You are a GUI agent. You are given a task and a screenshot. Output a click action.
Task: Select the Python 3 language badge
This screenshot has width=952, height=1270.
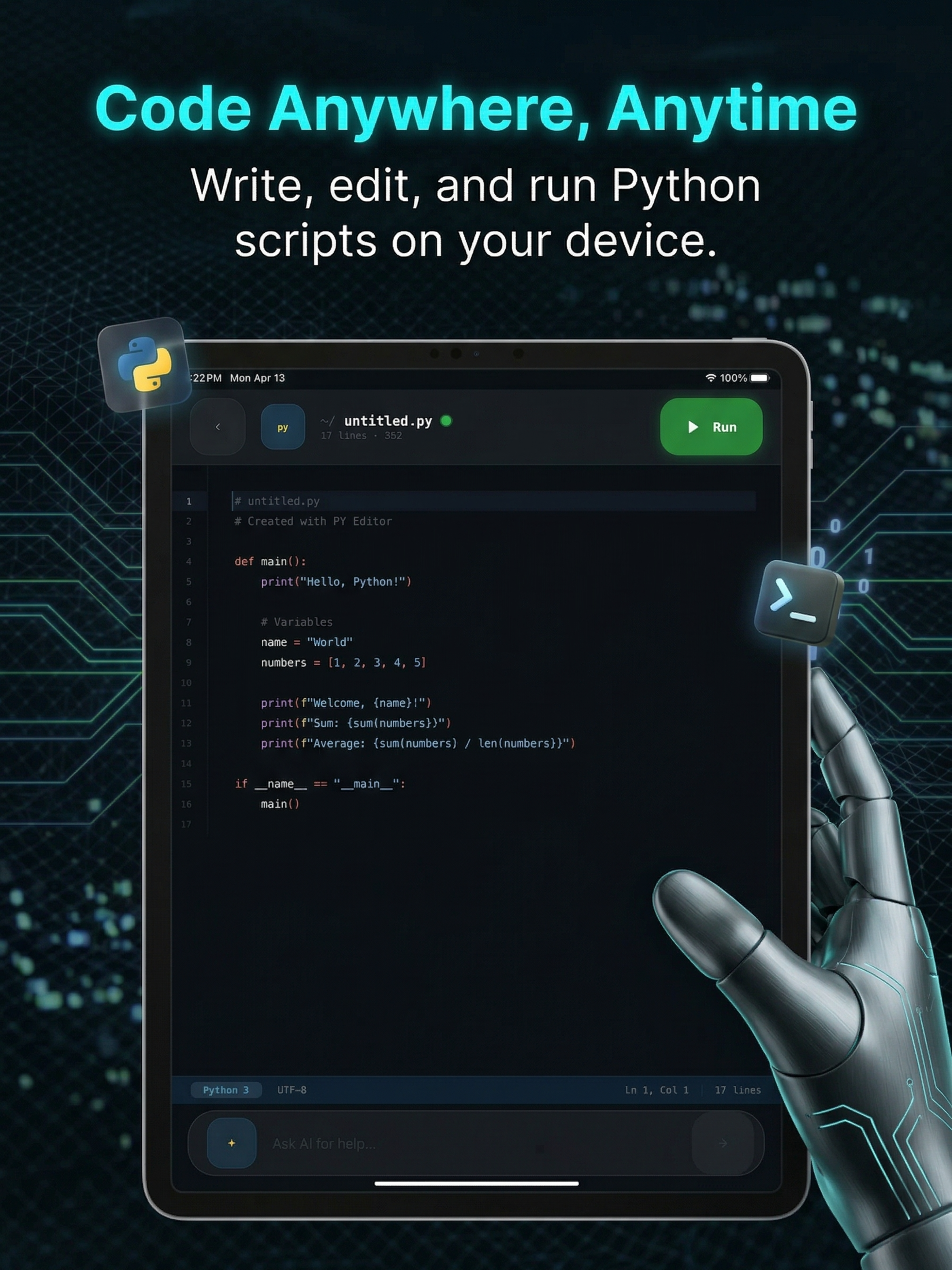(225, 1090)
